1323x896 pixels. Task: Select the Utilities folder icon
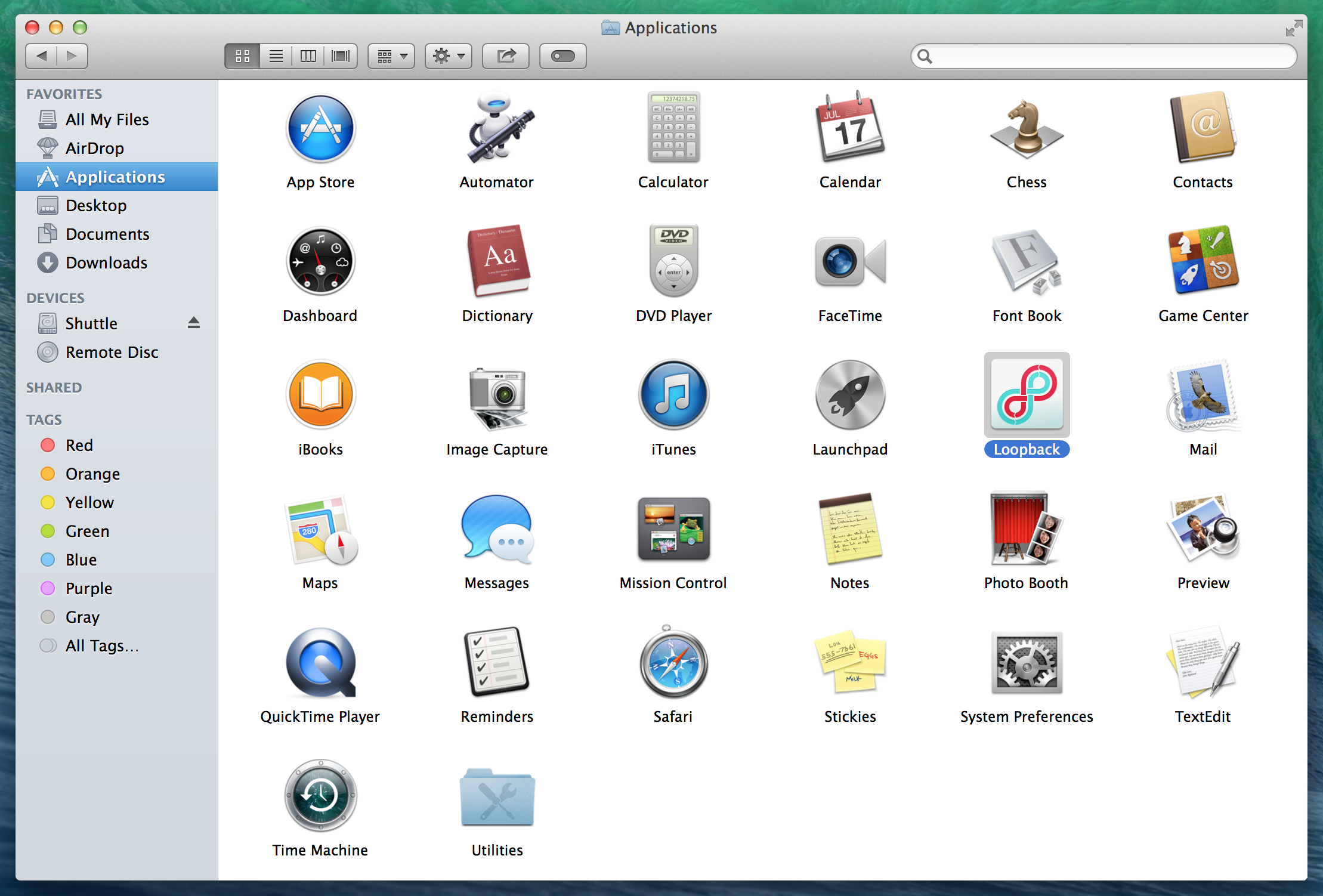pos(497,797)
